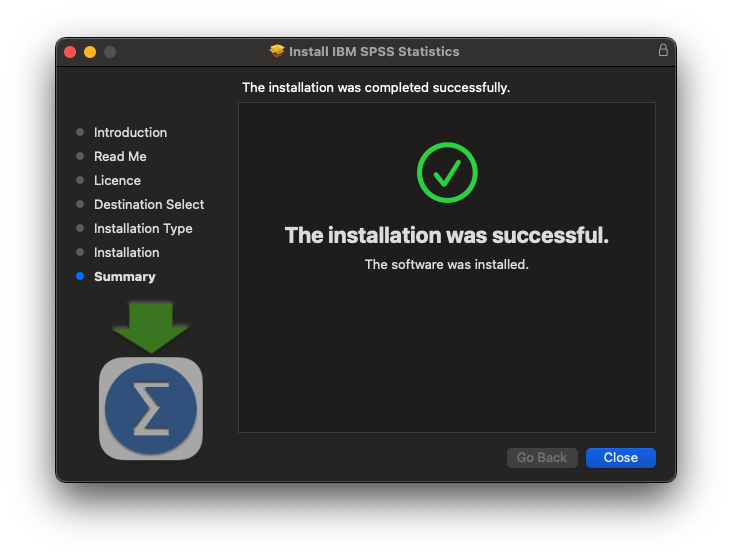Click the blue bullet beside Summary
Viewport: 732px width, 556px height.
[x=80, y=276]
